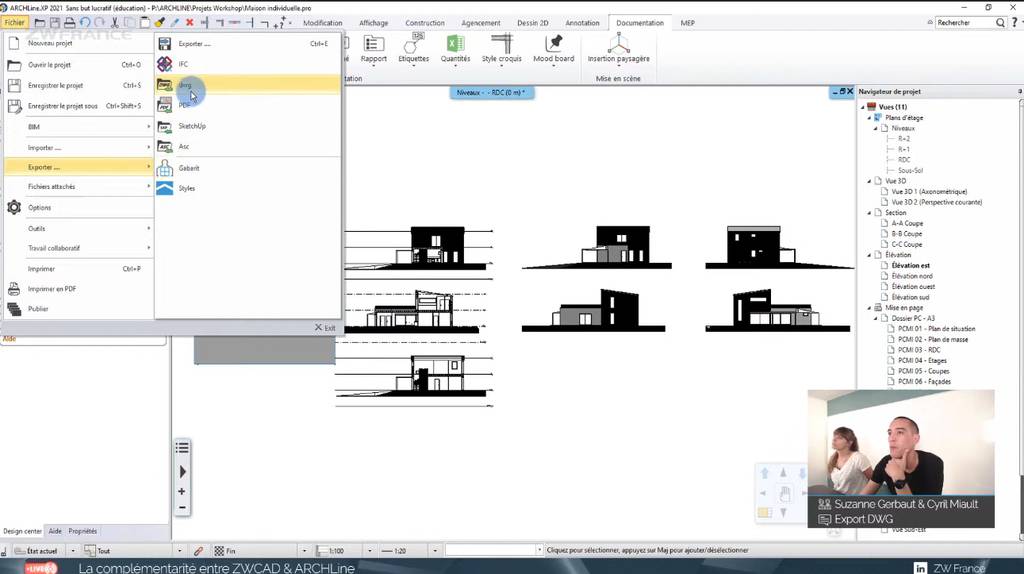1024x574 pixels.
Task: Open the Quantités Excel tool
Action: coord(455,50)
